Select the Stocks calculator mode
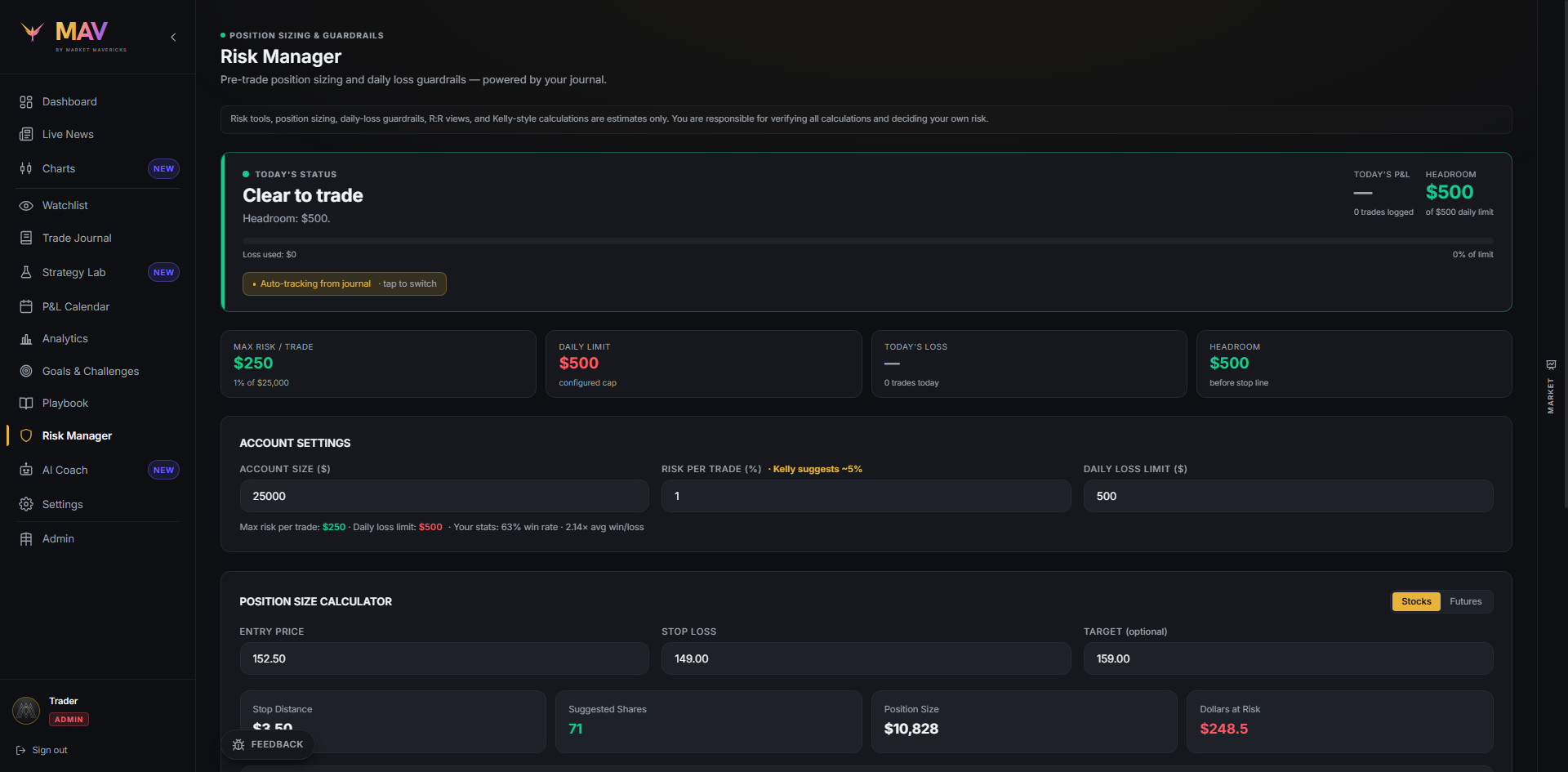 tap(1416, 602)
